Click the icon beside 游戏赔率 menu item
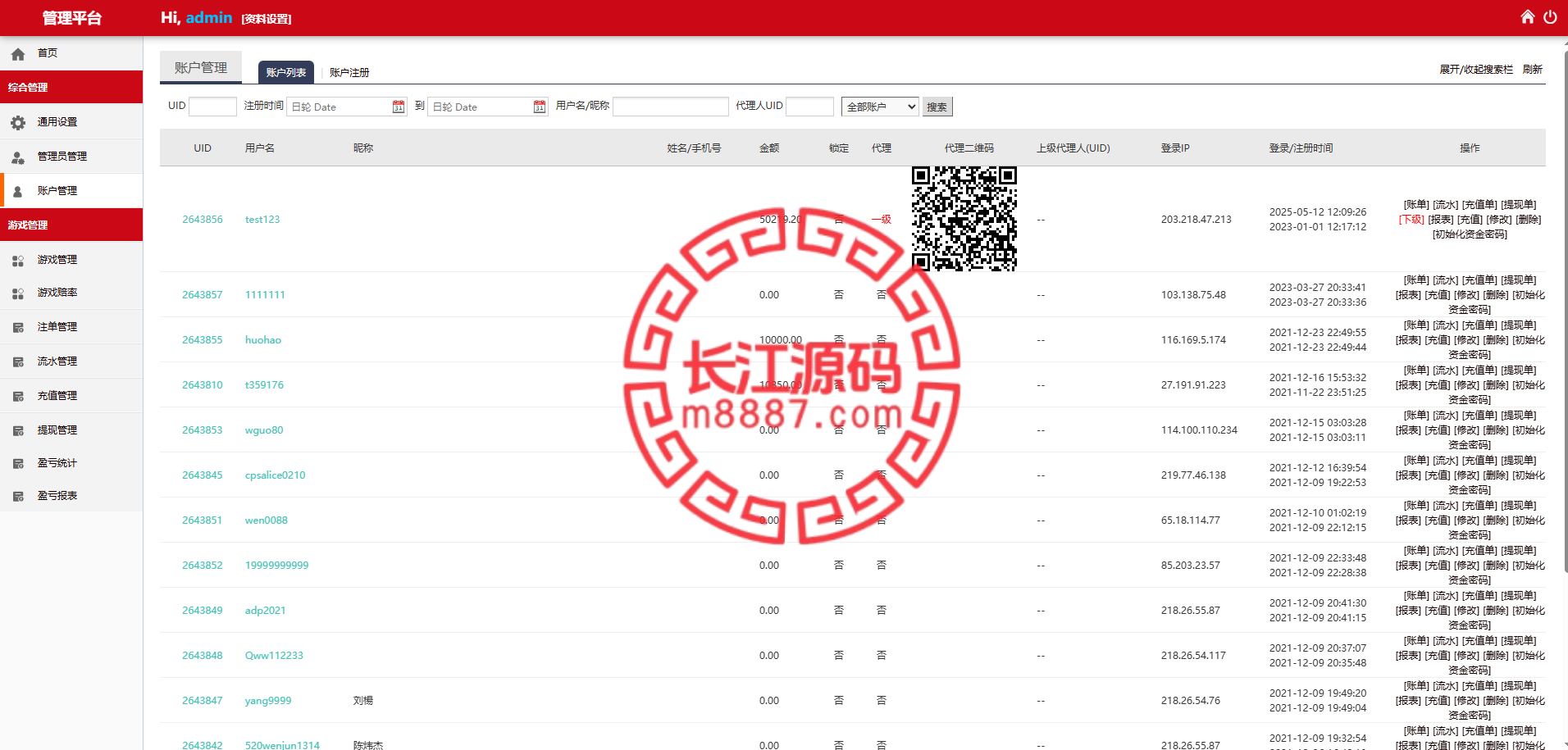This screenshot has height=750, width=1568. 18,293
